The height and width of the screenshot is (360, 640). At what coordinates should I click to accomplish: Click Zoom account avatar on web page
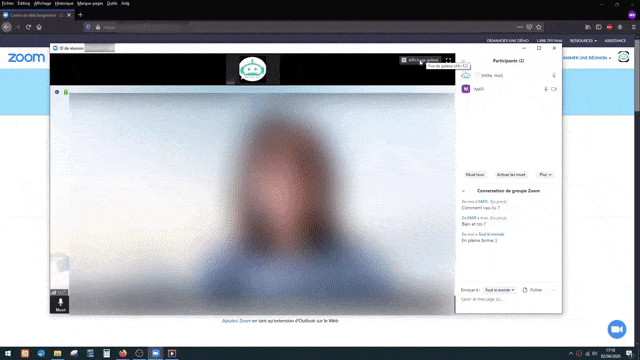[x=623, y=57]
